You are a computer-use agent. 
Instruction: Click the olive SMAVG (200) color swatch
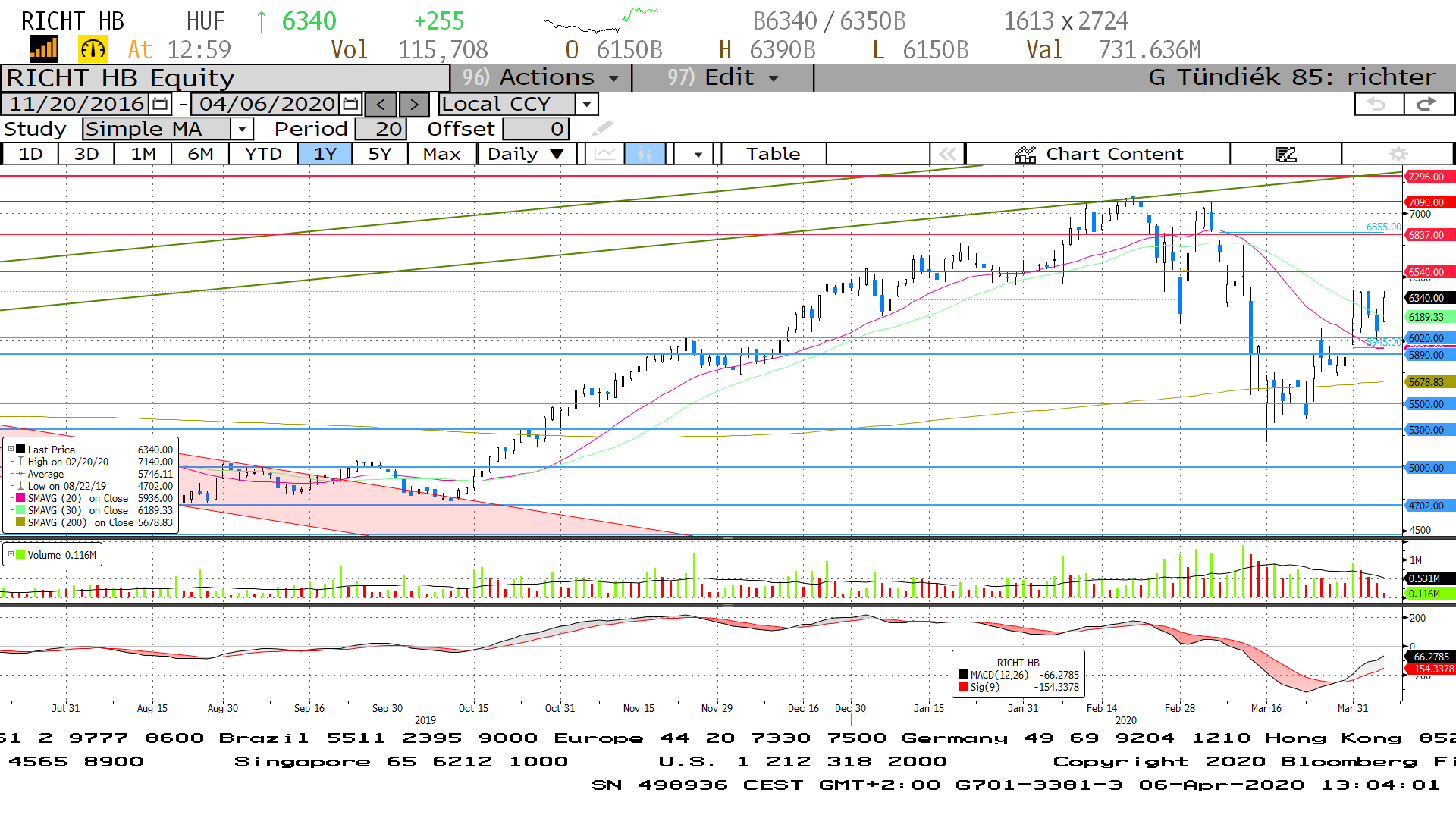point(21,522)
